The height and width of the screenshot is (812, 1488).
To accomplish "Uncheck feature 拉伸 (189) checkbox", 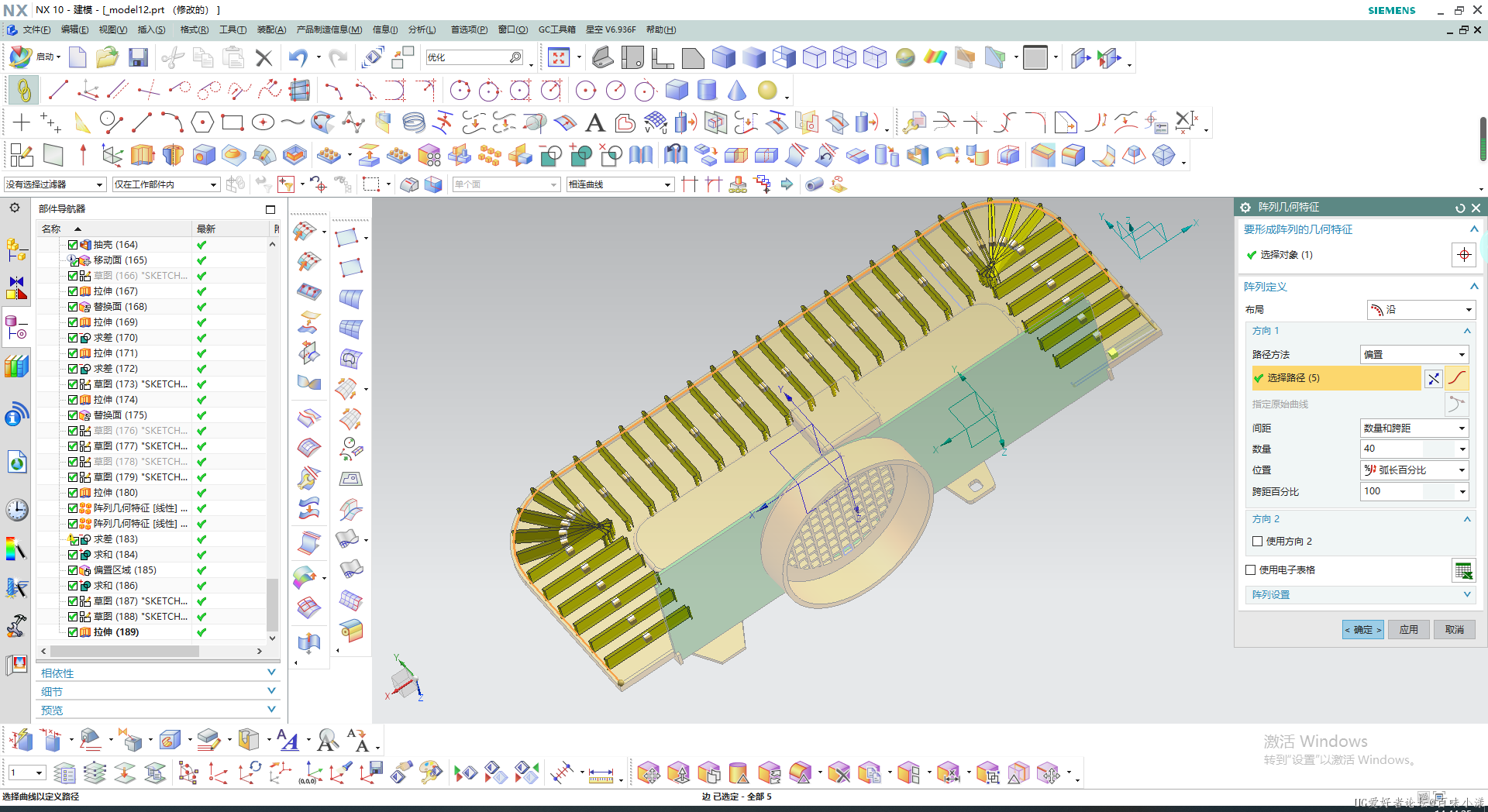I will tap(73, 631).
